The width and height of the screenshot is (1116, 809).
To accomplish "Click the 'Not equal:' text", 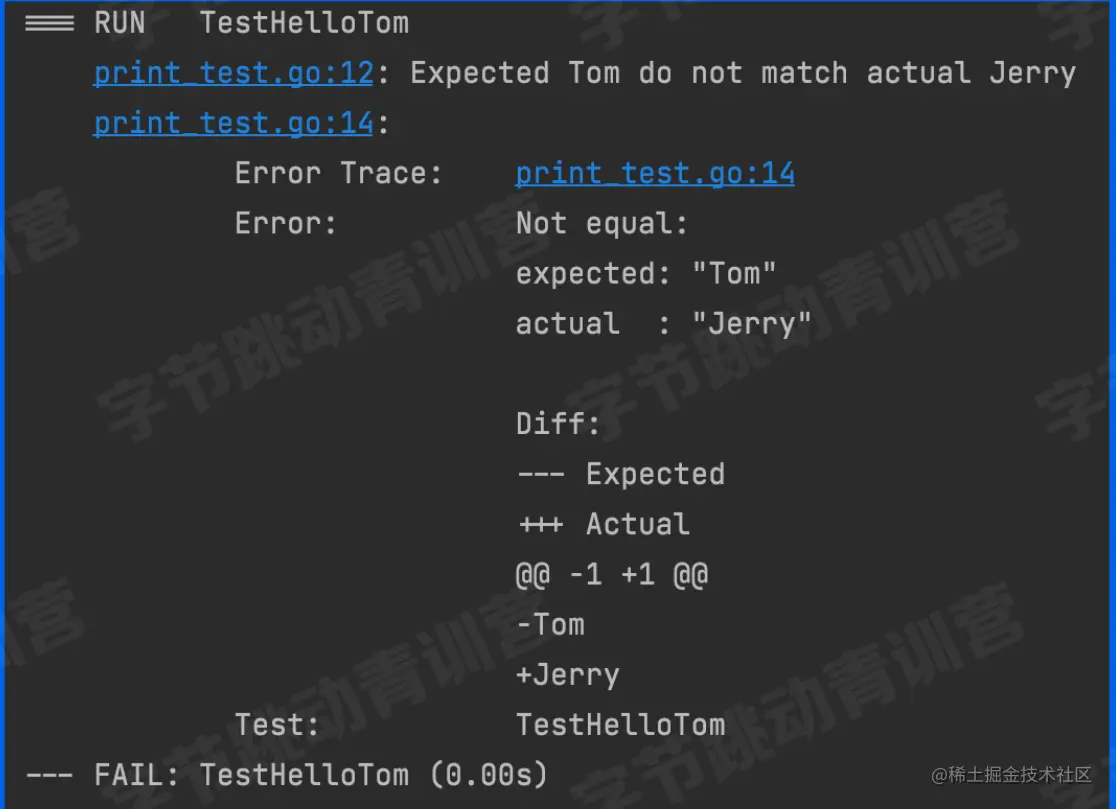I will (601, 224).
